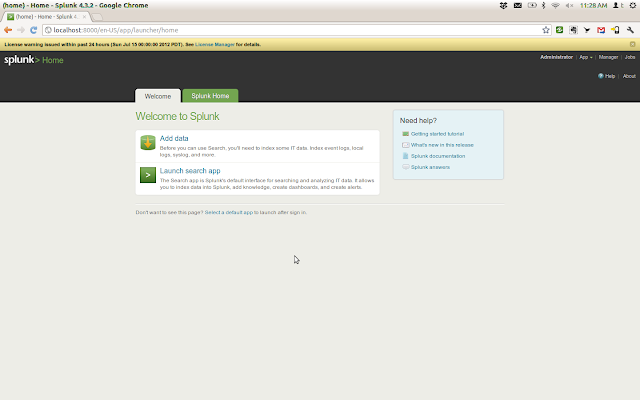Click the Help link
Screen dimensions: 640x400
(x=610, y=76)
